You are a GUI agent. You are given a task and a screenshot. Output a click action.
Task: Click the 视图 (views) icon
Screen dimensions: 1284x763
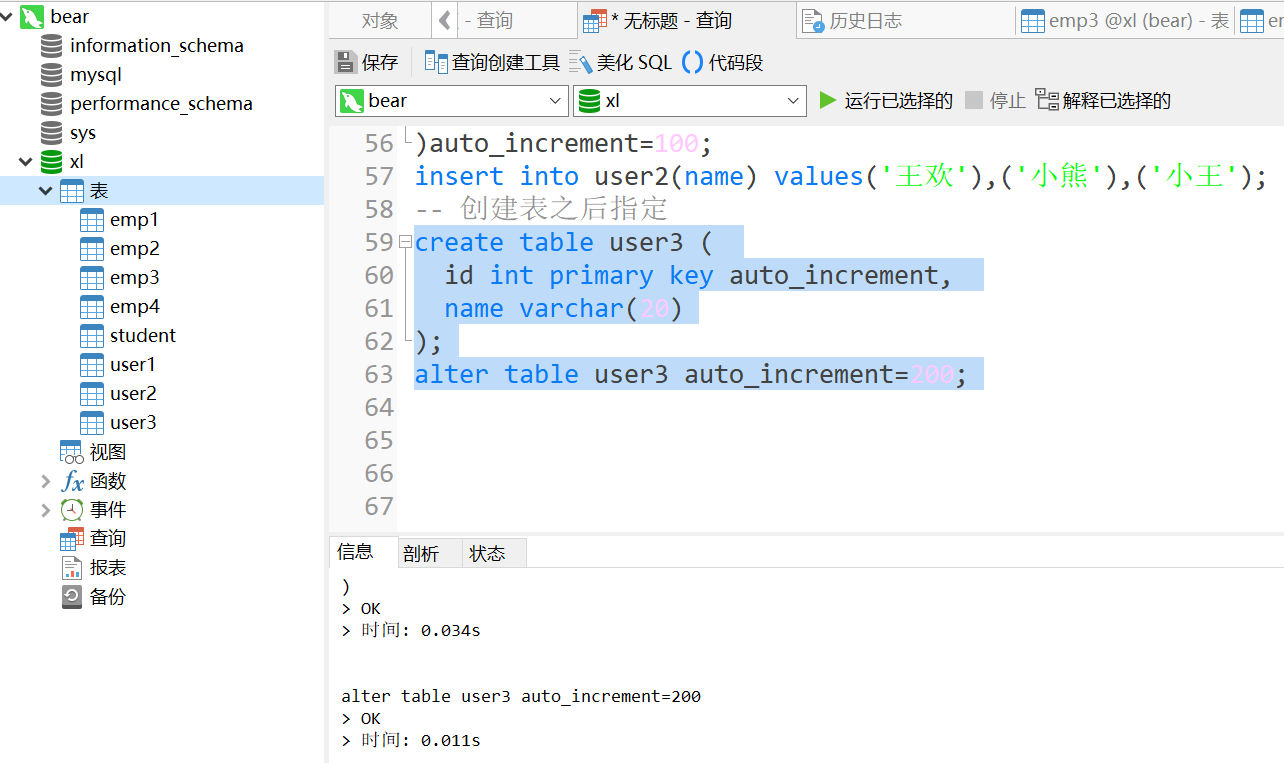tap(72, 452)
